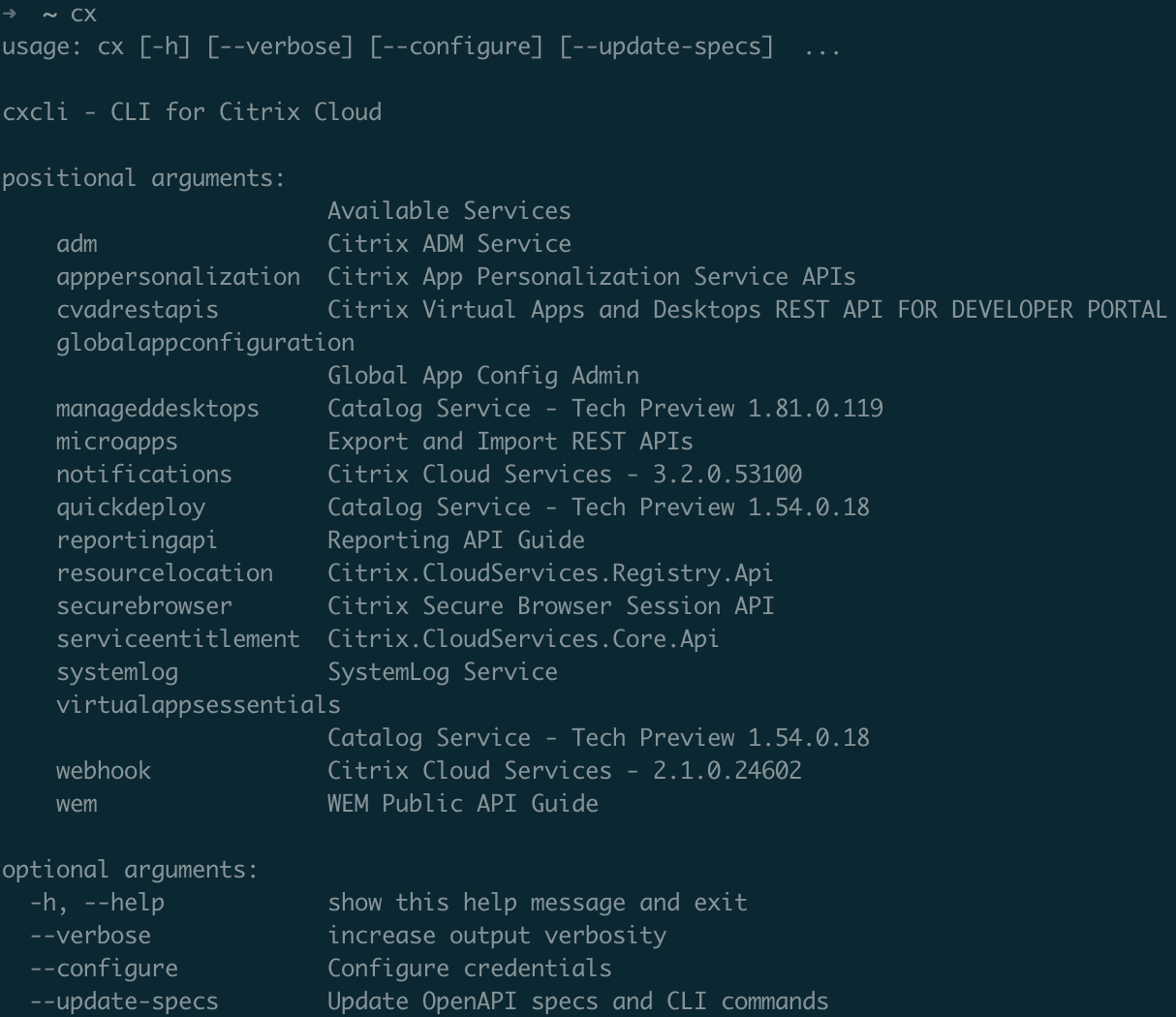Click the 'wem' command text
The image size is (1176, 1017).
coord(77,804)
